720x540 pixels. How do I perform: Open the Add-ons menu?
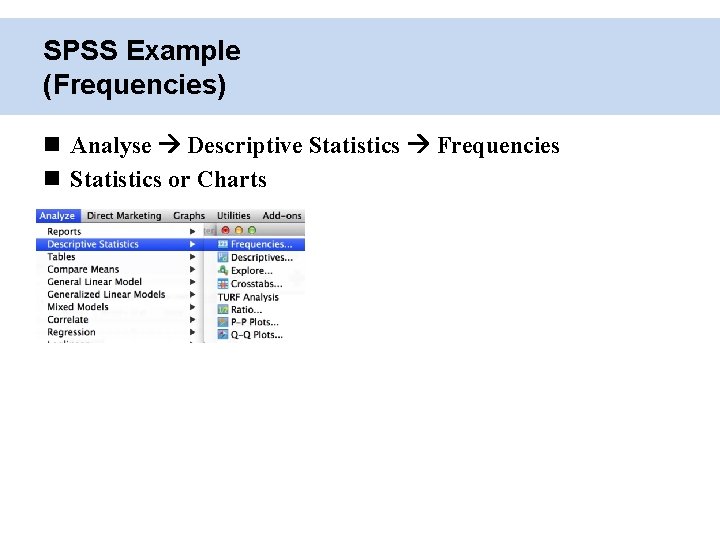tap(282, 215)
